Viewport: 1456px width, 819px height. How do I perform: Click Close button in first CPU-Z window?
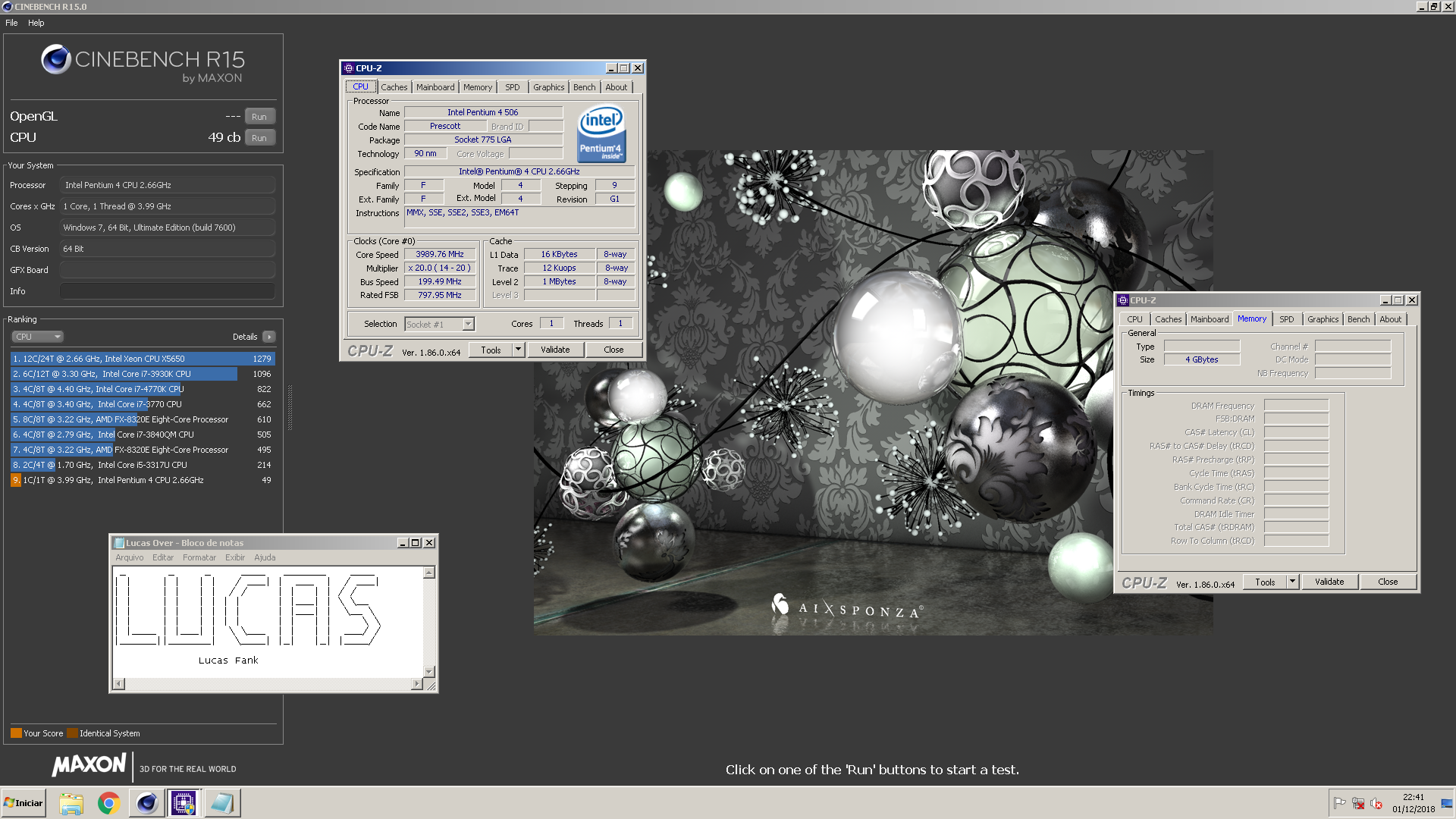[x=613, y=350]
